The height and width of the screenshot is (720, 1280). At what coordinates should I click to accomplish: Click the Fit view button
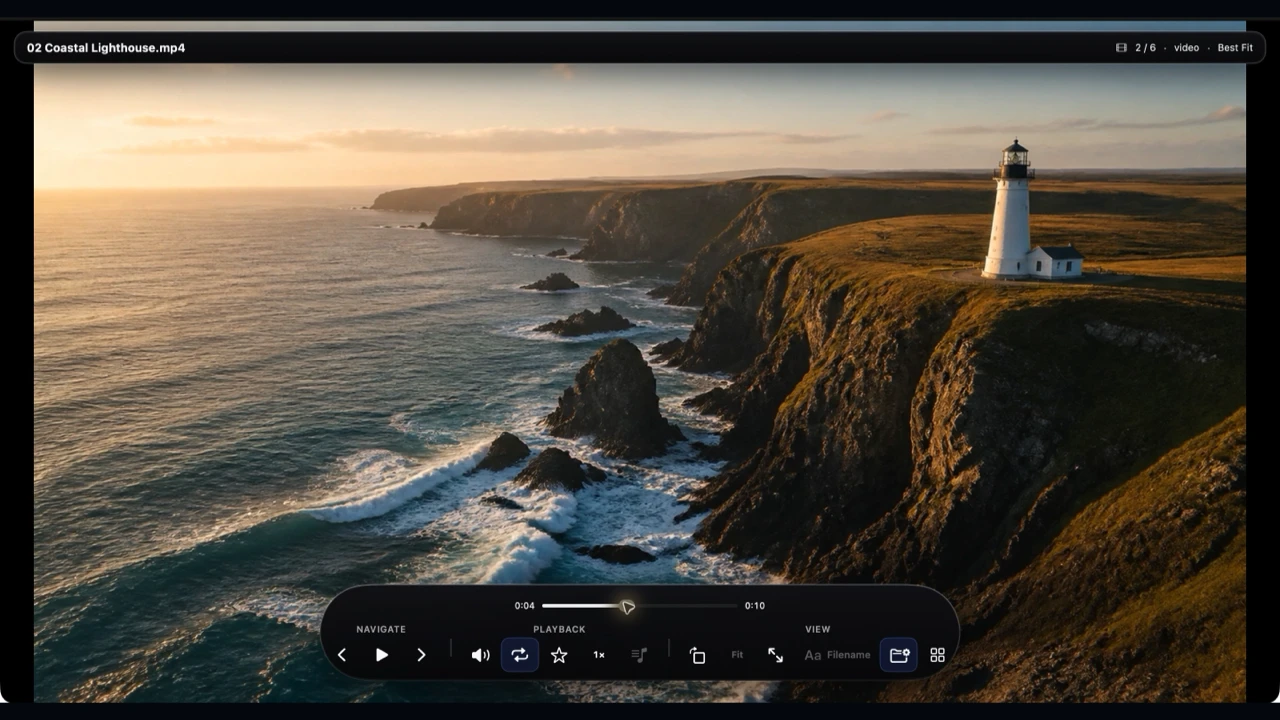(x=737, y=655)
